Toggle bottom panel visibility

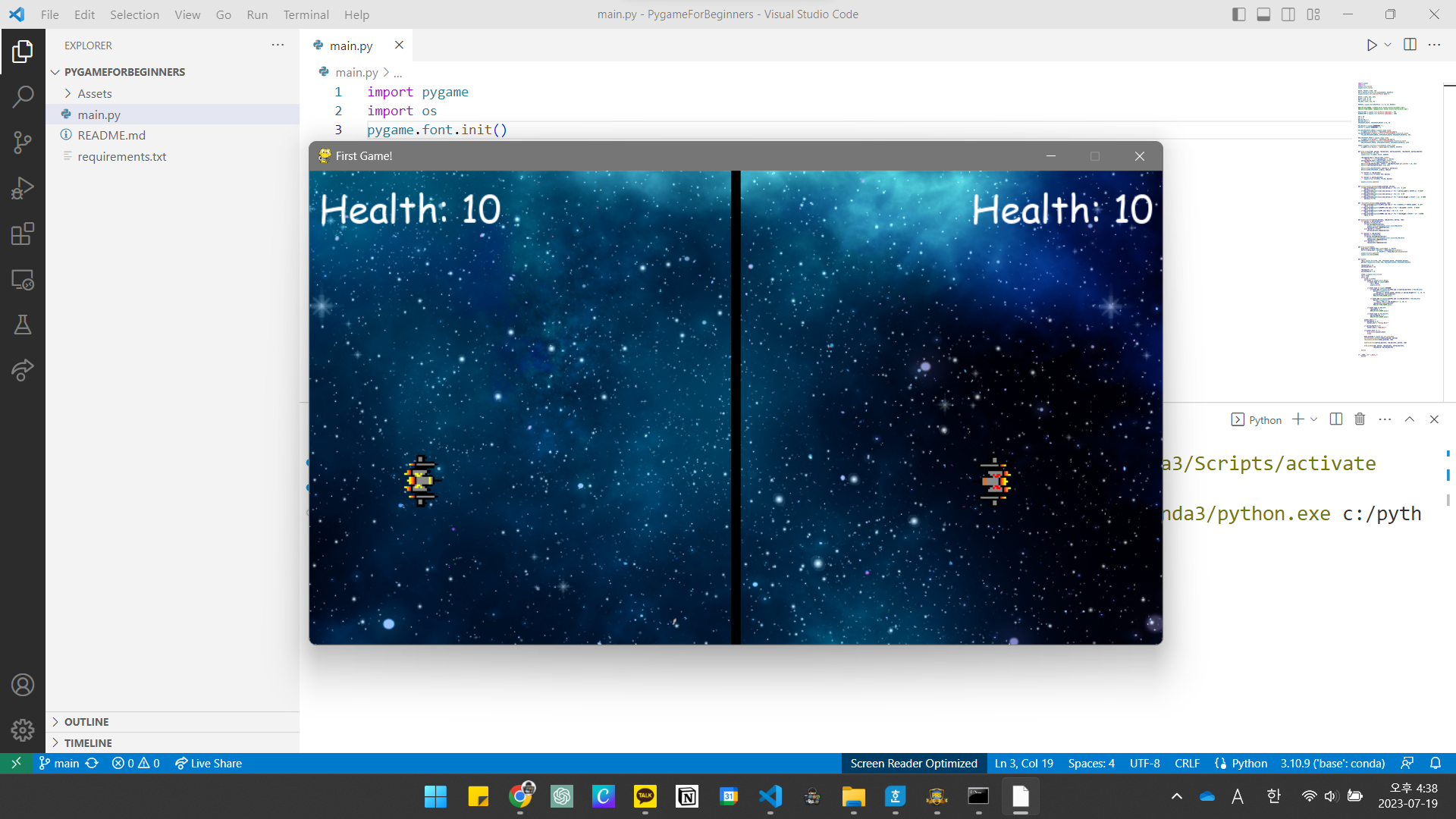(1263, 14)
